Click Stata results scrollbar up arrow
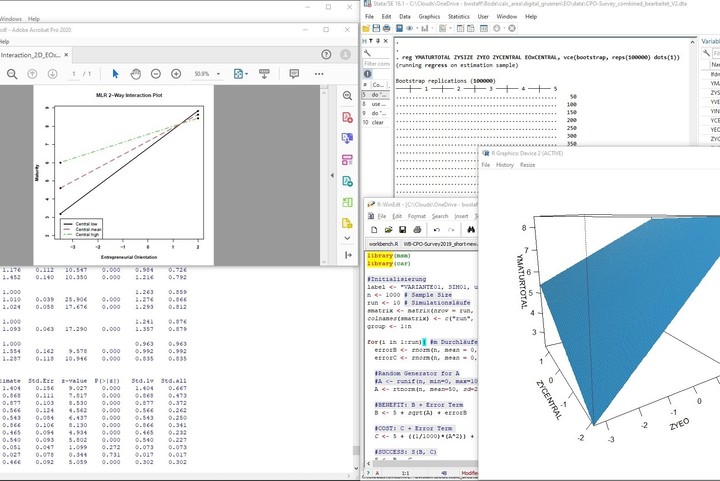The width and height of the screenshot is (720, 481). pos(692,42)
